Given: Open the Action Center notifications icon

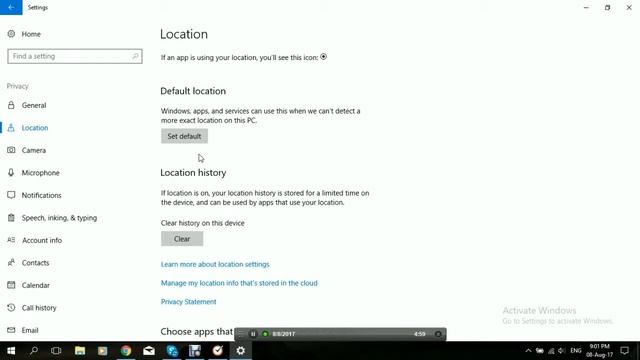Looking at the screenshot, I should [624, 351].
